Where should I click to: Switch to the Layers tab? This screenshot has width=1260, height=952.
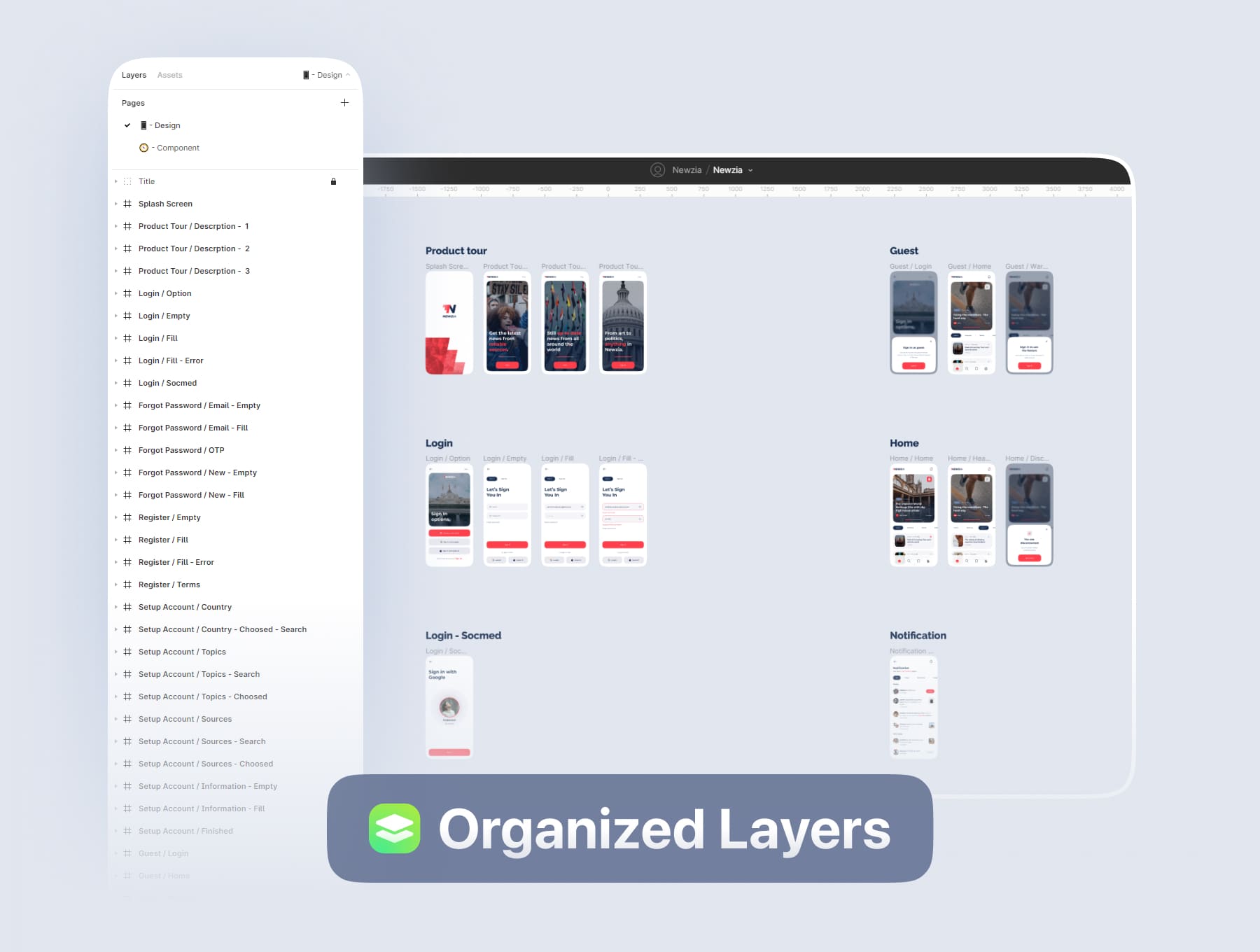pyautogui.click(x=134, y=75)
